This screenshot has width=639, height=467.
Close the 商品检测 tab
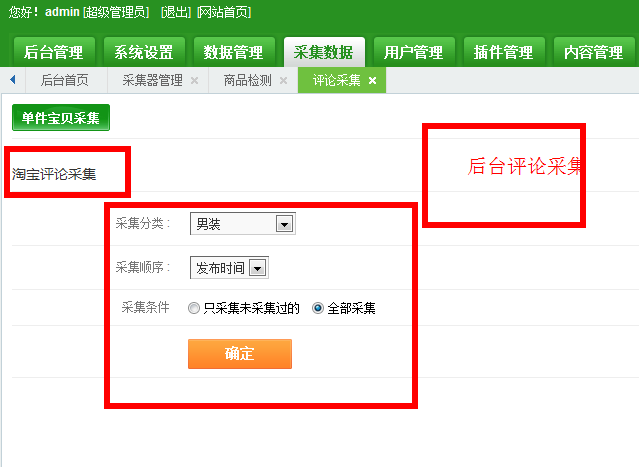click(x=284, y=81)
